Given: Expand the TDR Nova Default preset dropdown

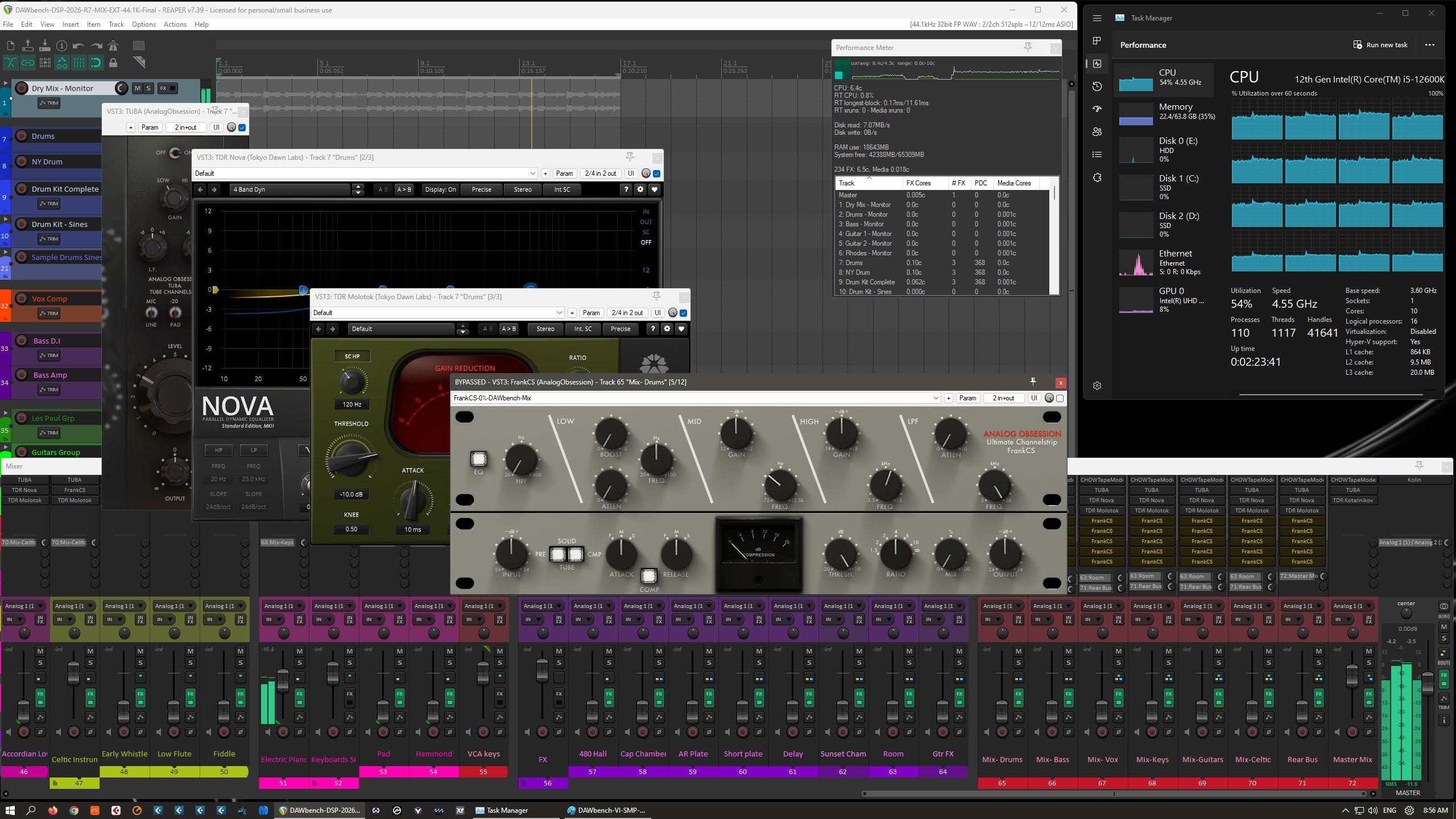Looking at the screenshot, I should (532, 173).
